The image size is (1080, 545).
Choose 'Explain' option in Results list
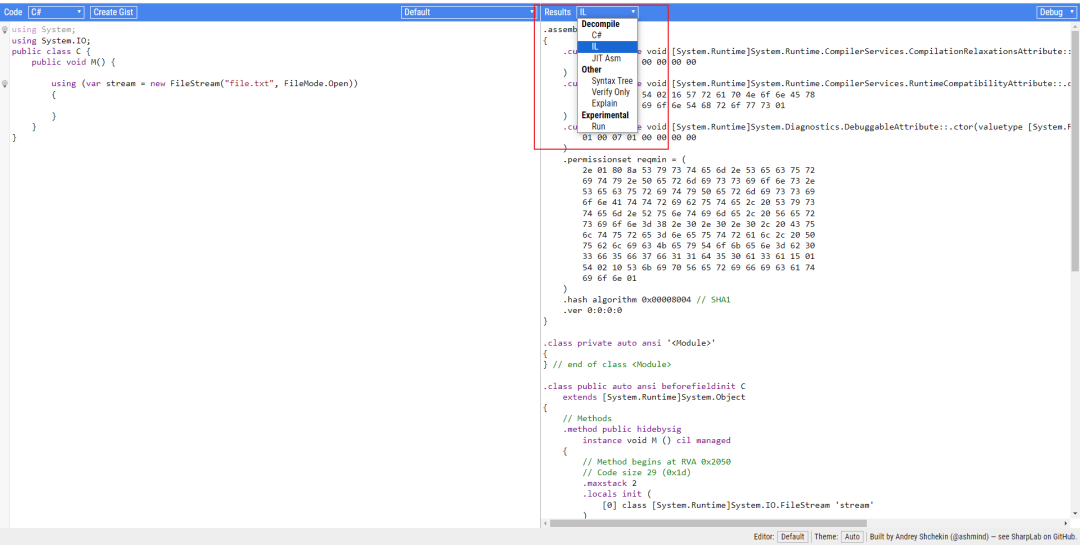pos(604,103)
